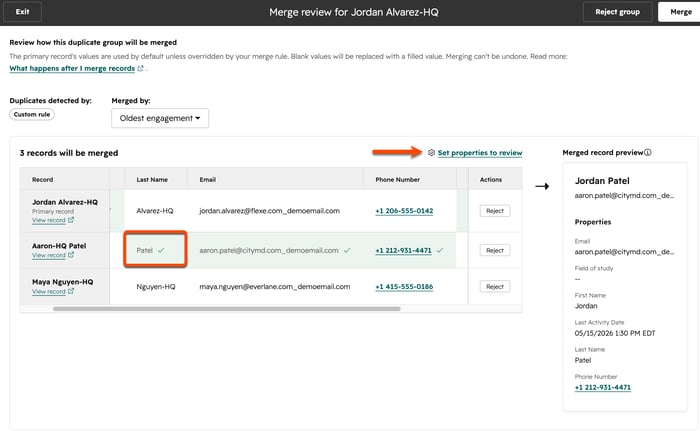View record for Maya Nguyen-HQ
700x431 pixels.
(49, 291)
